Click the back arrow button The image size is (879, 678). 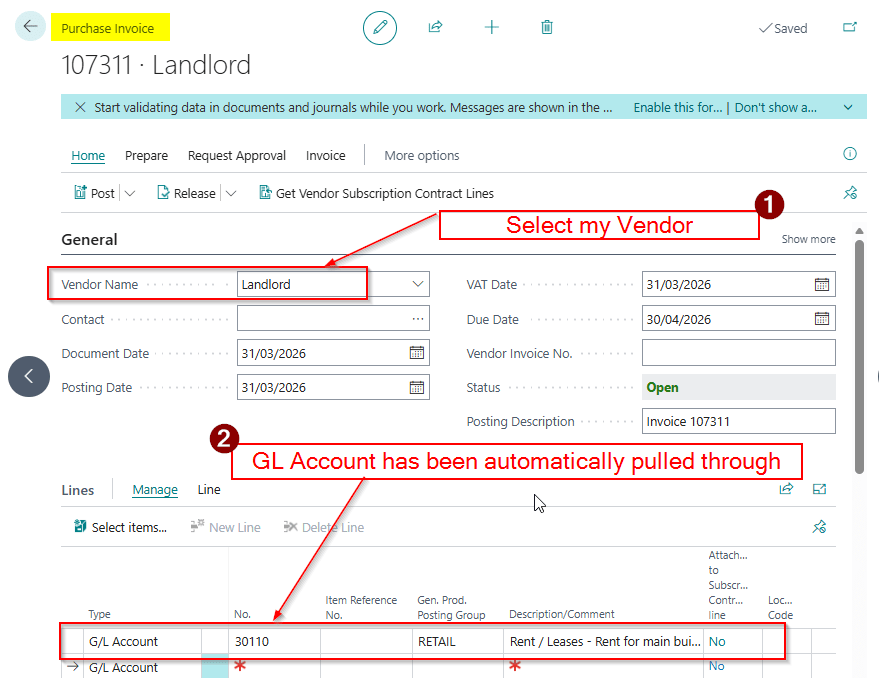point(31,27)
